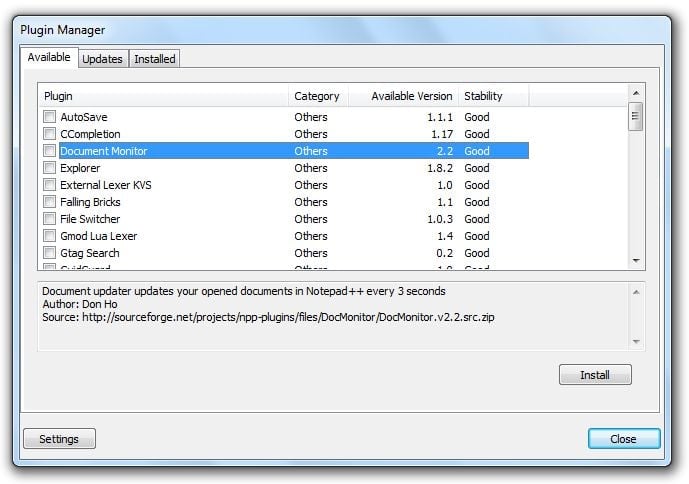689x484 pixels.
Task: Select the File Switcher plugin name
Action: pos(90,219)
